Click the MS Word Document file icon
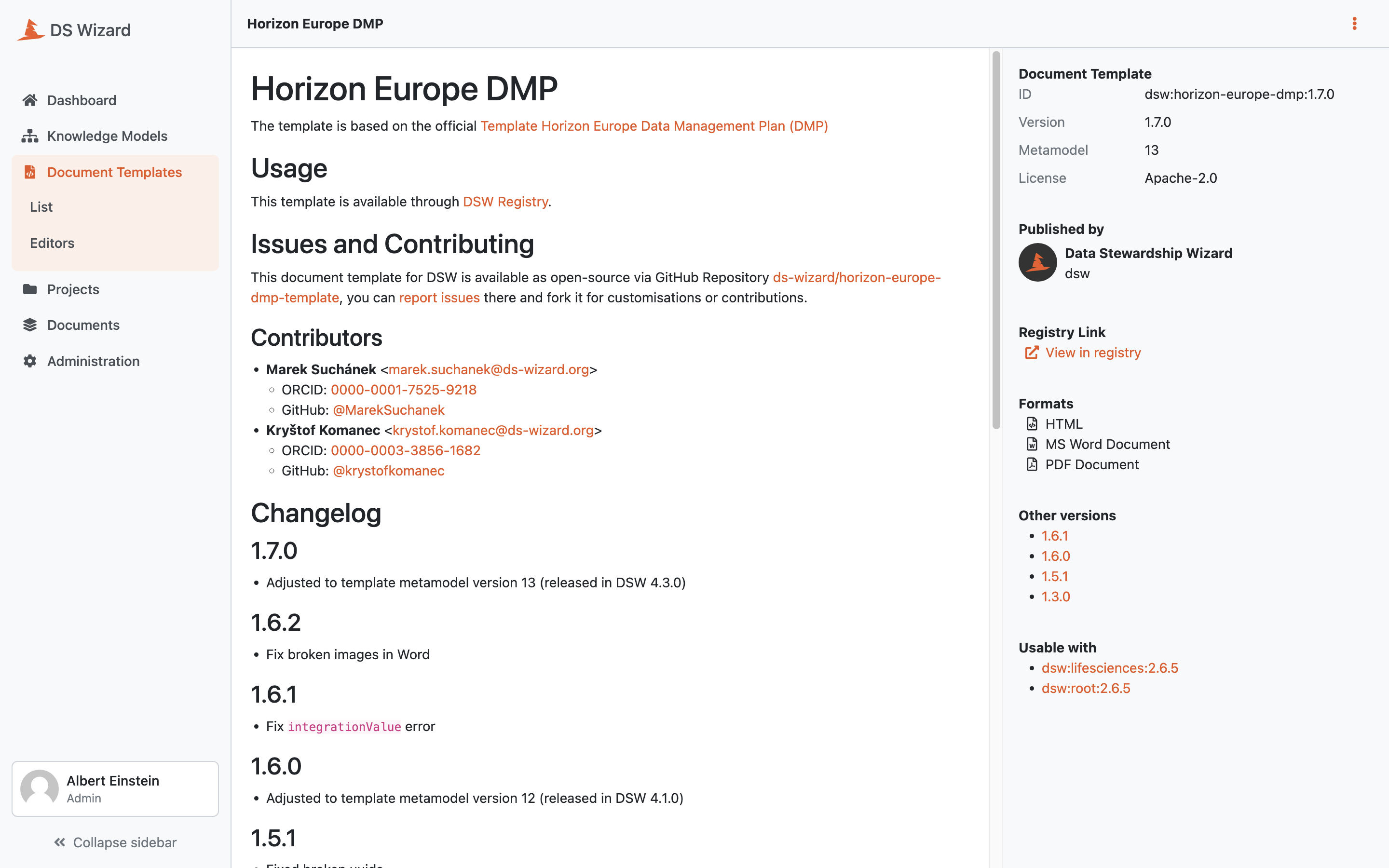The width and height of the screenshot is (1389, 868). (1032, 444)
